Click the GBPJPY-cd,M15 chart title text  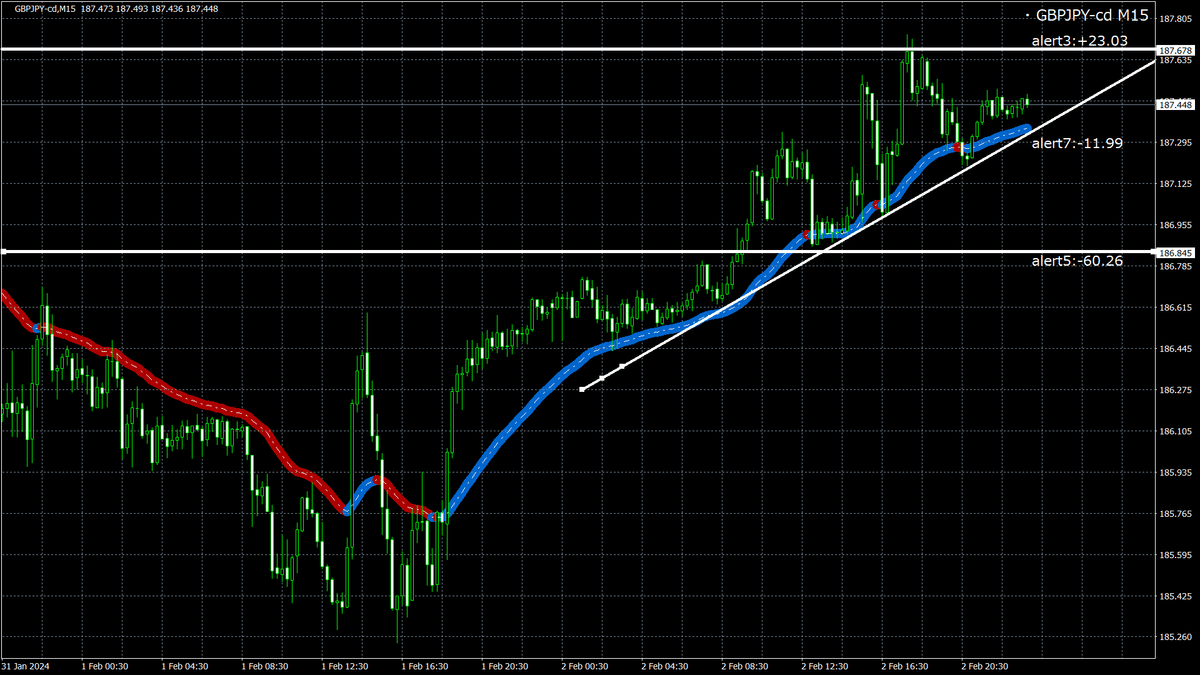(x=45, y=9)
